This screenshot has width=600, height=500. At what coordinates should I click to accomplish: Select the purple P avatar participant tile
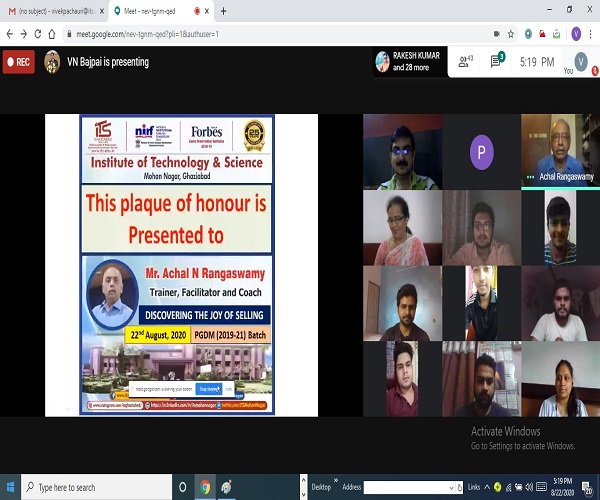(x=482, y=151)
